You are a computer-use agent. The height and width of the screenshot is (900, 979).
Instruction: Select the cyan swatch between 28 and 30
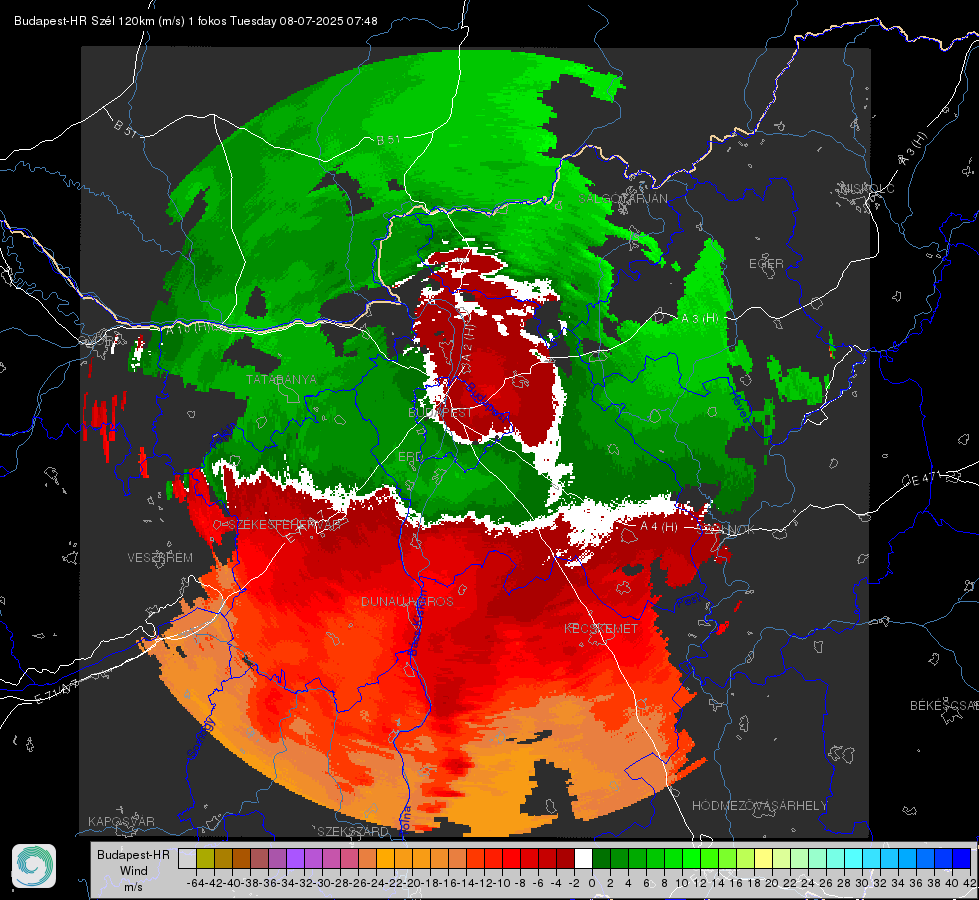pos(854,858)
